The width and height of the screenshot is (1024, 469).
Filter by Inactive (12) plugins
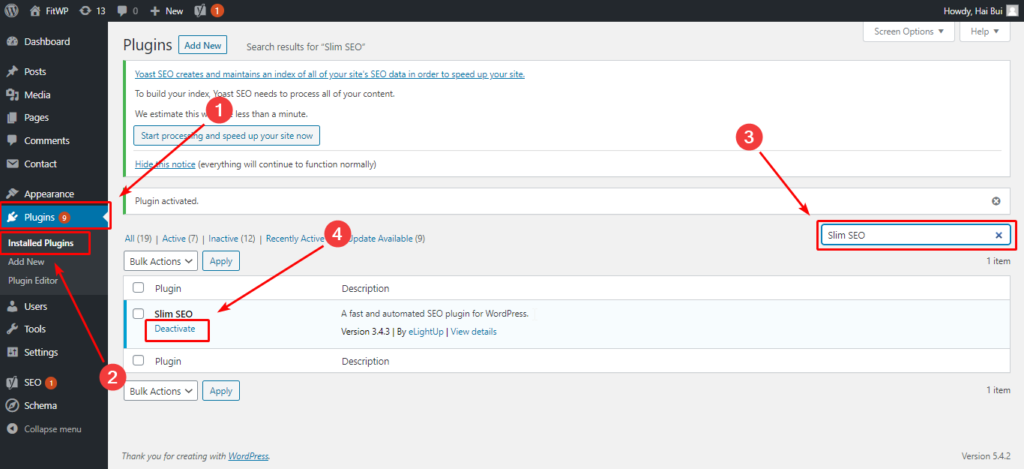(x=231, y=239)
